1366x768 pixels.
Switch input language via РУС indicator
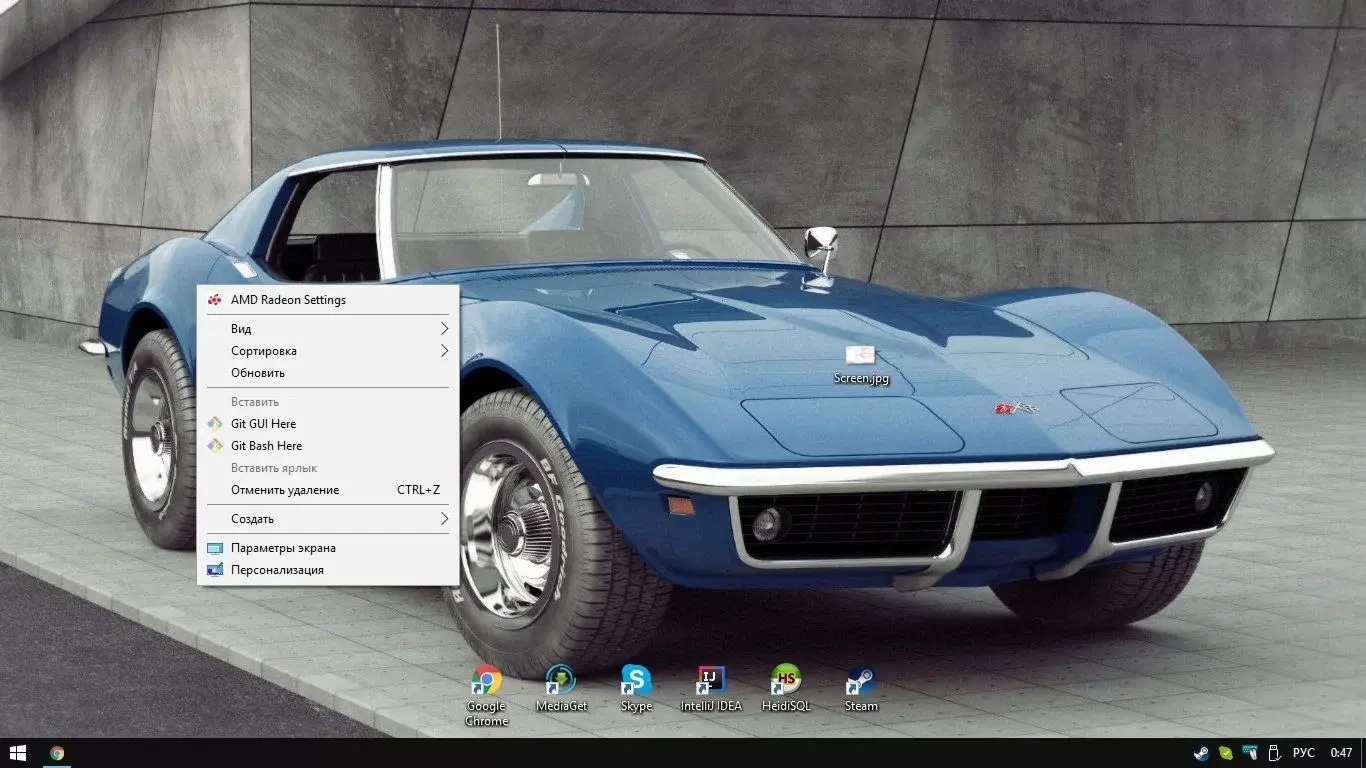[1304, 753]
